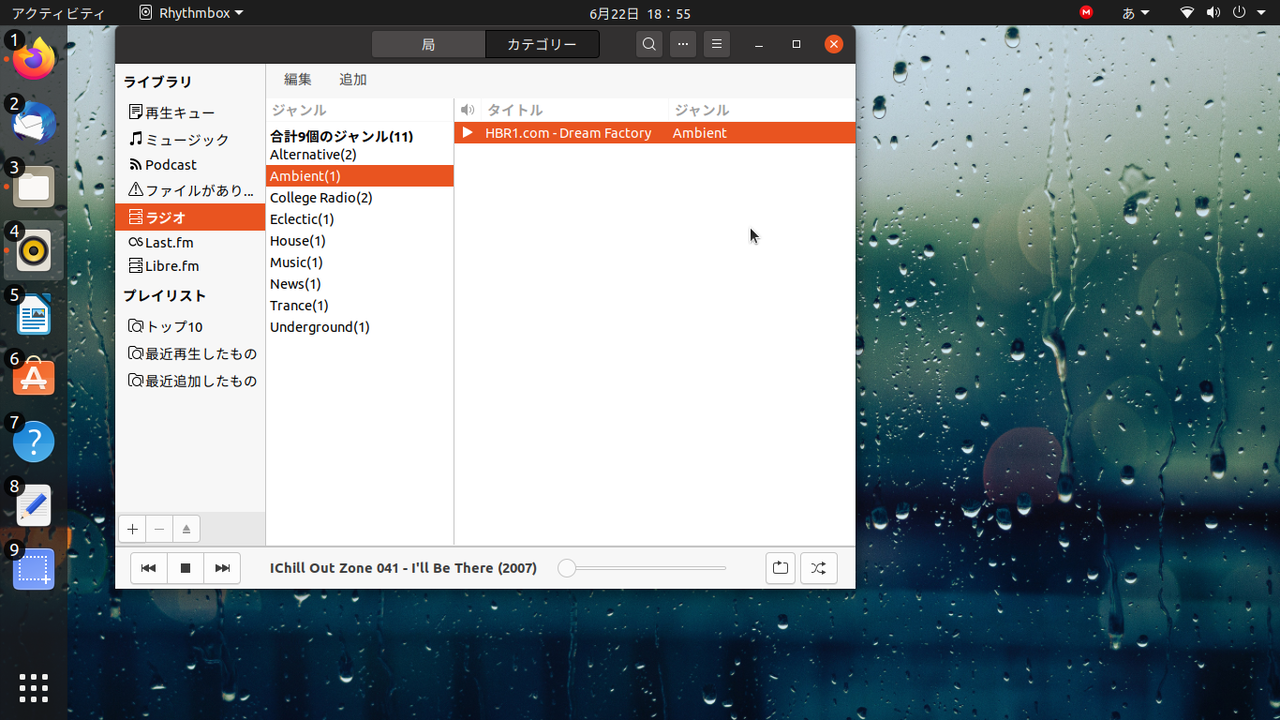Open アクティビティ overview
The image size is (1280, 720).
coord(58,13)
